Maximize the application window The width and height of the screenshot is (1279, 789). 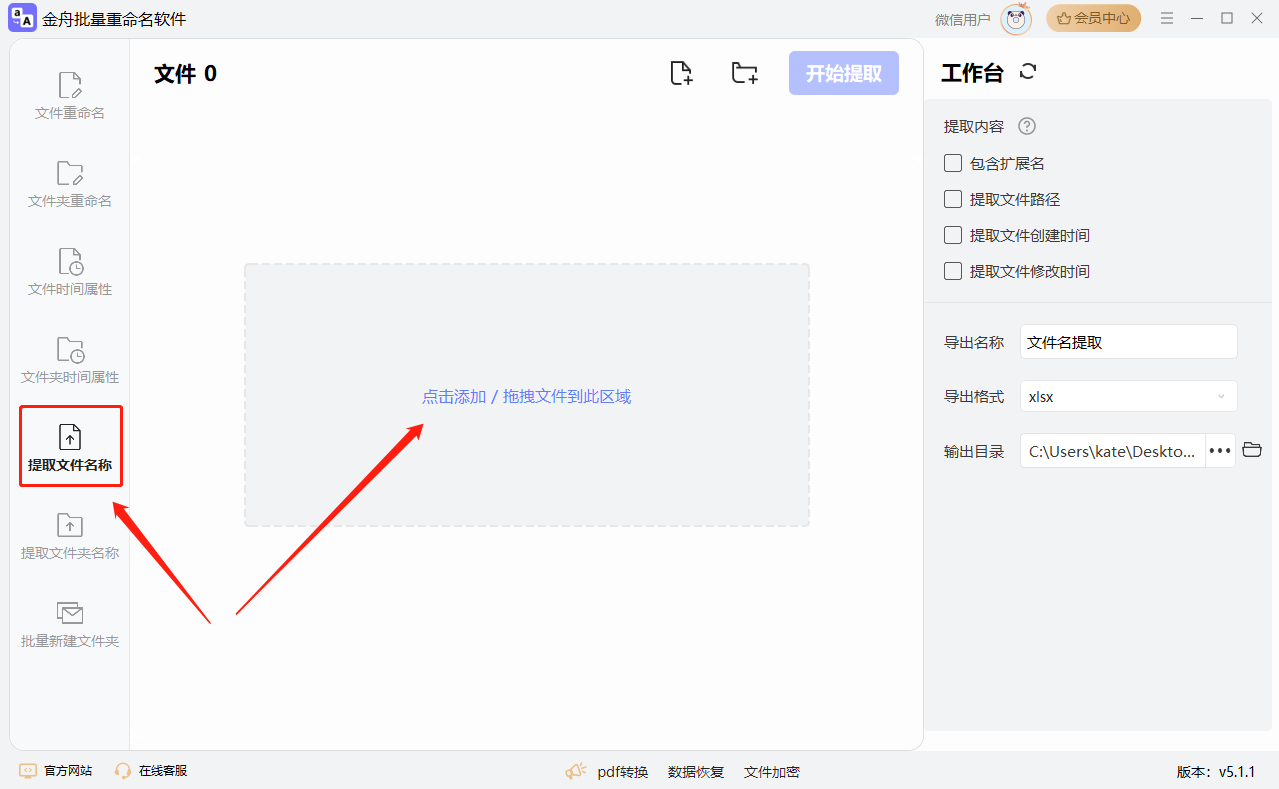[x=1227, y=18]
